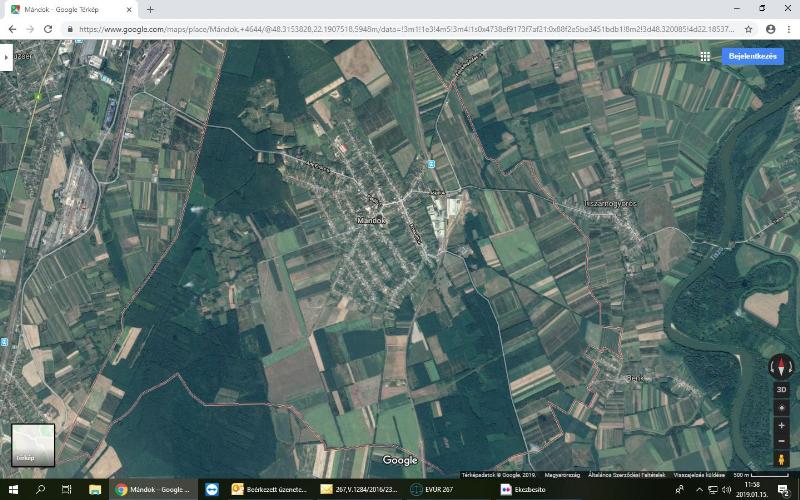Click the compass to reset map orientation
This screenshot has width=800, height=500.
[x=781, y=367]
